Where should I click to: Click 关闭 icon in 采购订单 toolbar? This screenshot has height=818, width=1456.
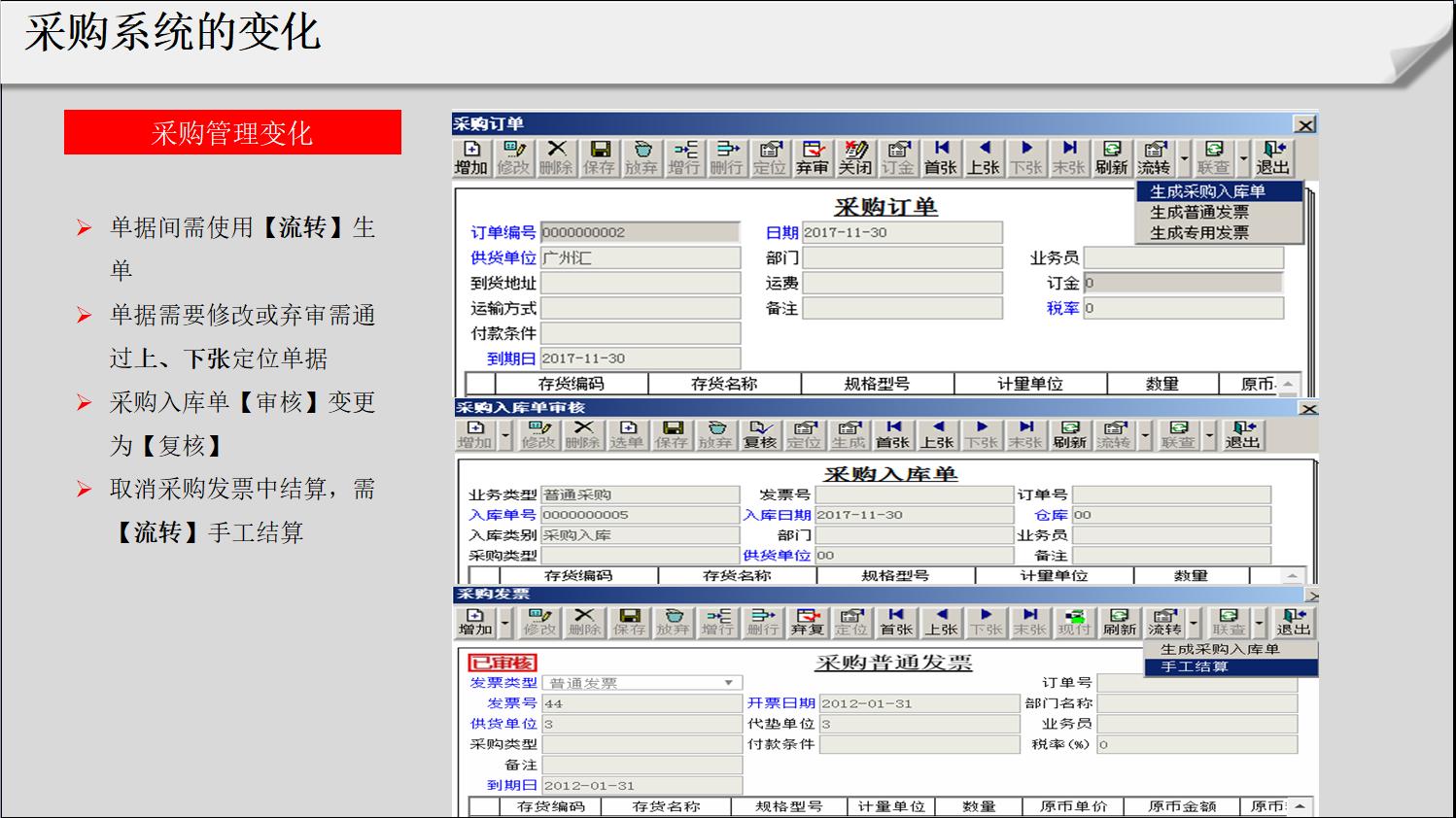[x=854, y=157]
